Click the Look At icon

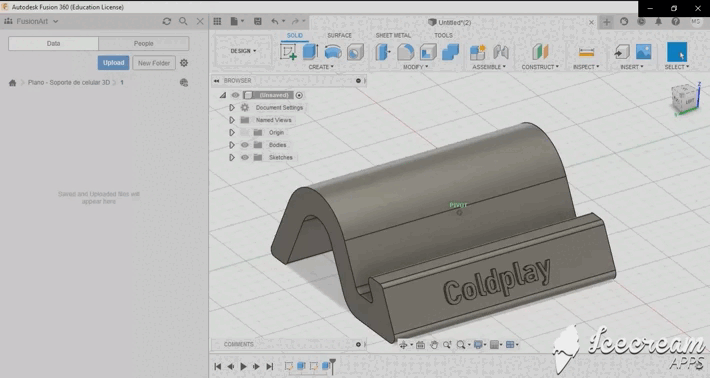click(x=420, y=345)
